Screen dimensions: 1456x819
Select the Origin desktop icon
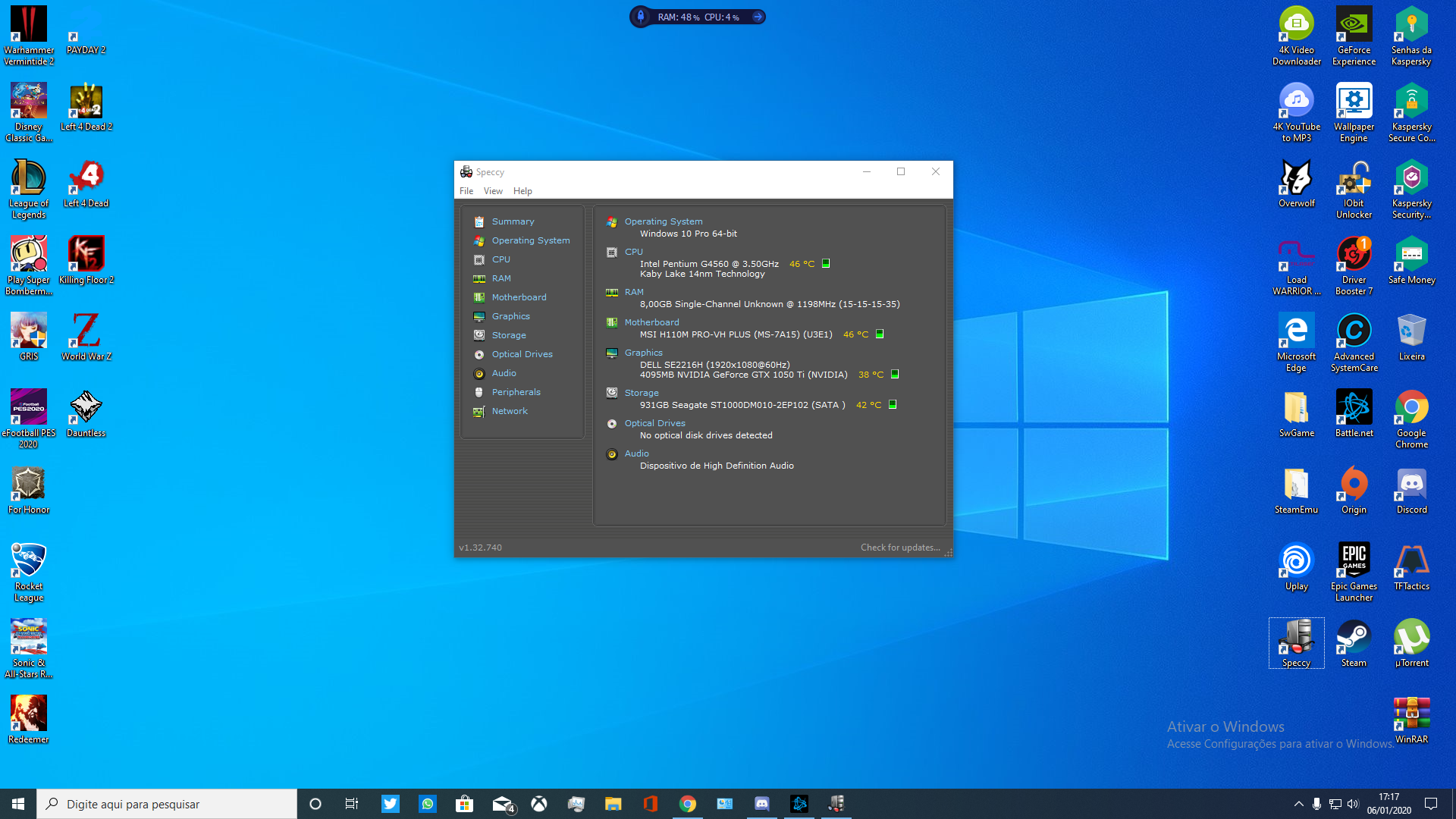pyautogui.click(x=1354, y=490)
